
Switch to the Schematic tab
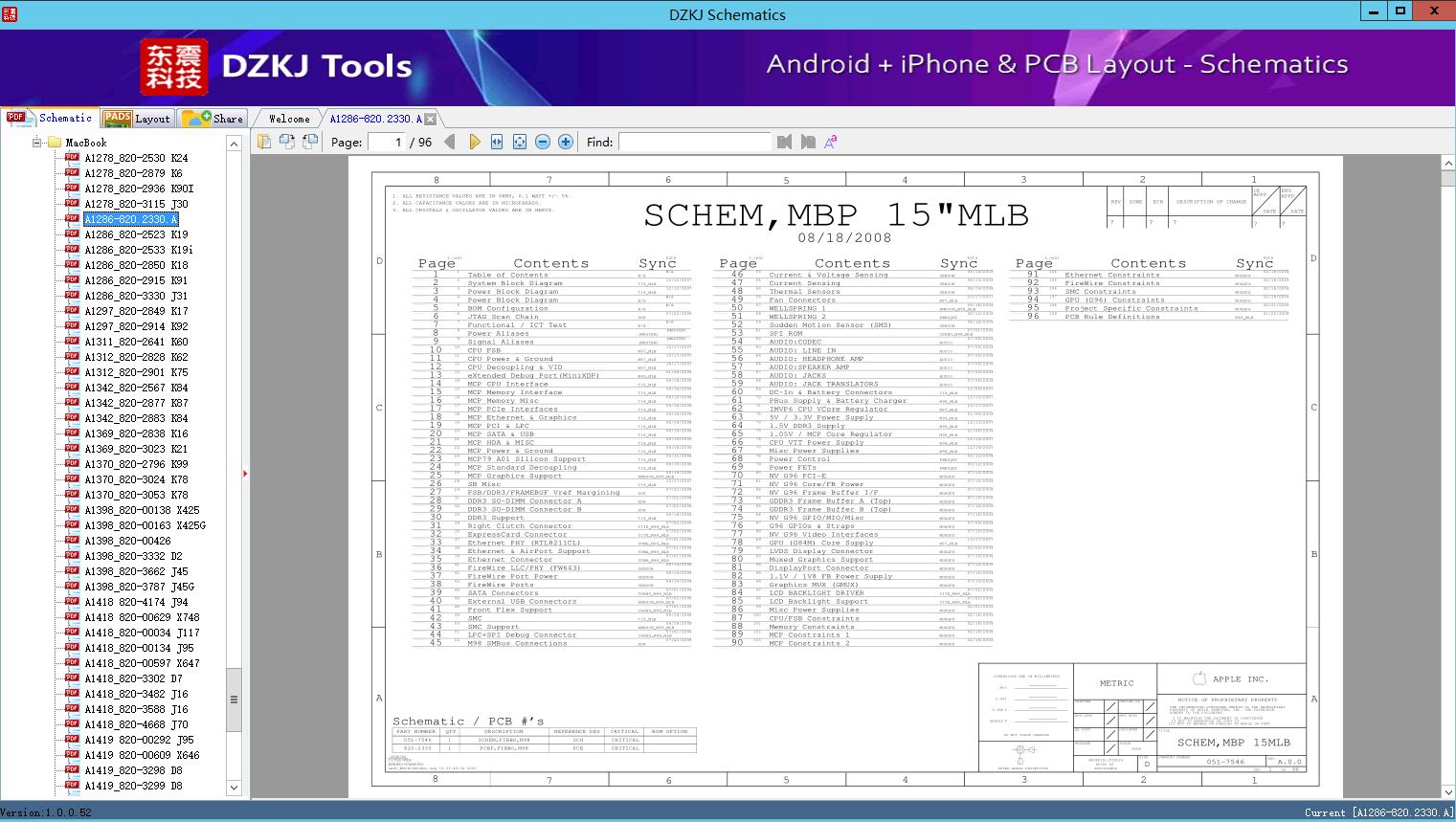[49, 118]
